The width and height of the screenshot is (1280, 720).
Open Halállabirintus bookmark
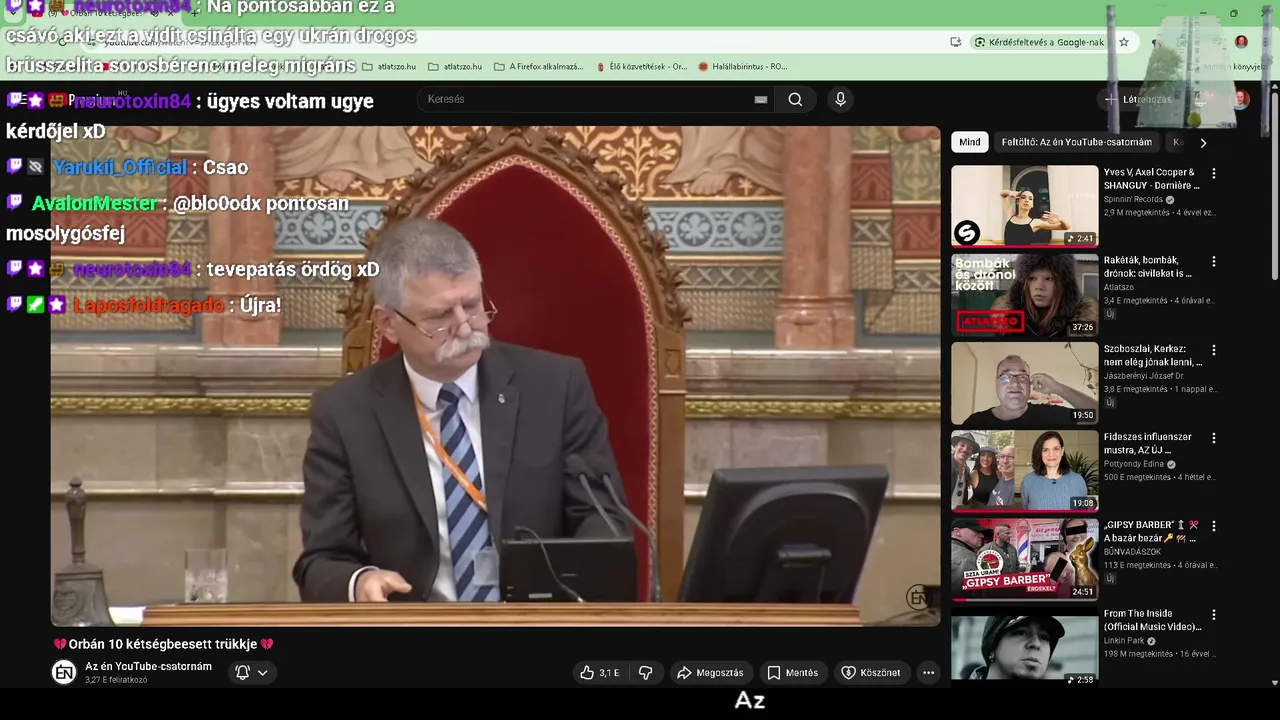point(743,67)
